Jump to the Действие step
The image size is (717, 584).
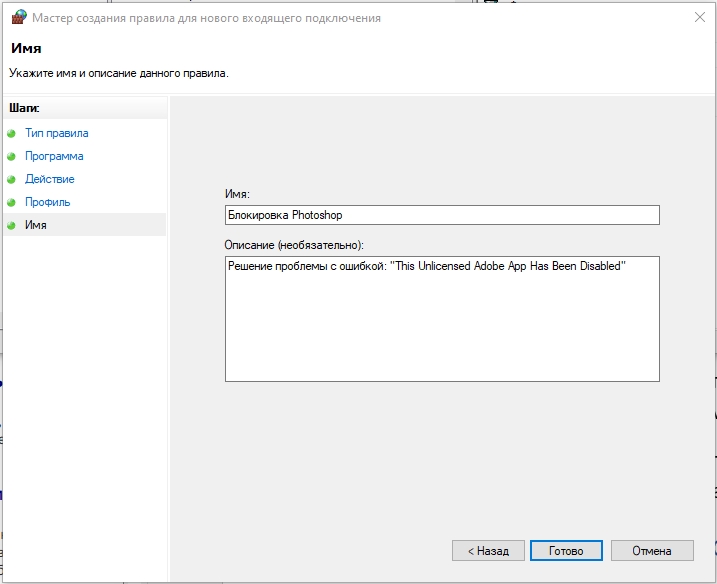click(50, 179)
